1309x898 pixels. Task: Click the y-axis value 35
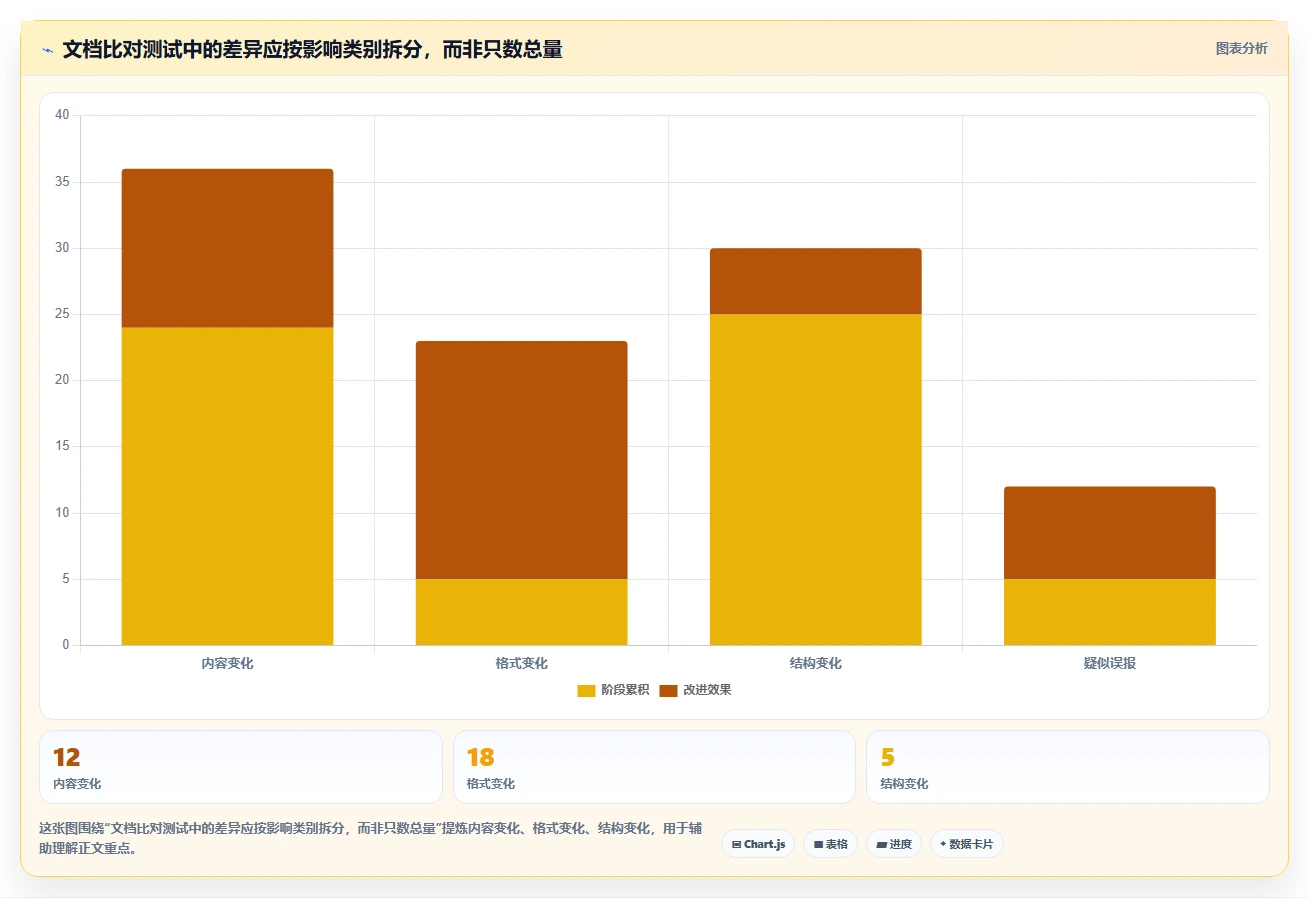[62, 182]
